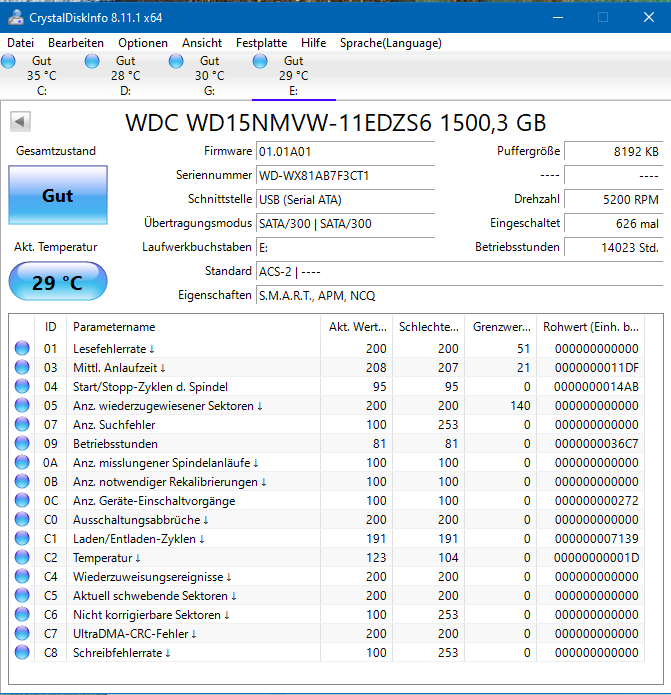Click status orb of Nicht korrigierbare Sektoren row
Image resolution: width=671 pixels, height=695 pixels.
click(22, 614)
